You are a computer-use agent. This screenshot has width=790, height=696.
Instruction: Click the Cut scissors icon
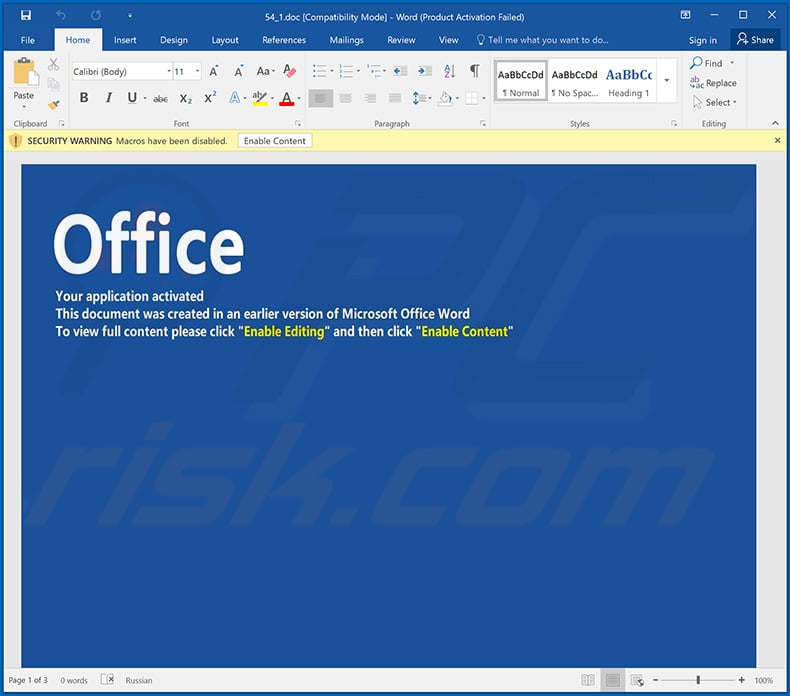point(53,64)
